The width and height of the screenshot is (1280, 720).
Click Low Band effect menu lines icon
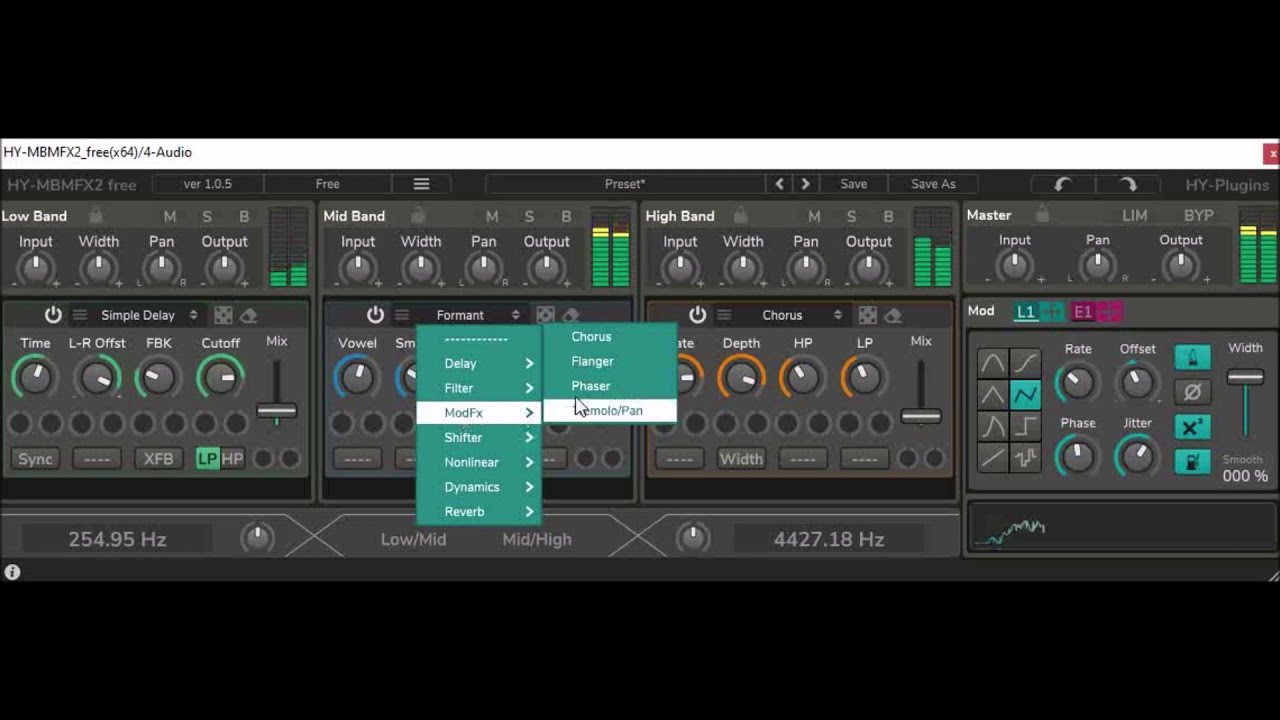(x=79, y=315)
